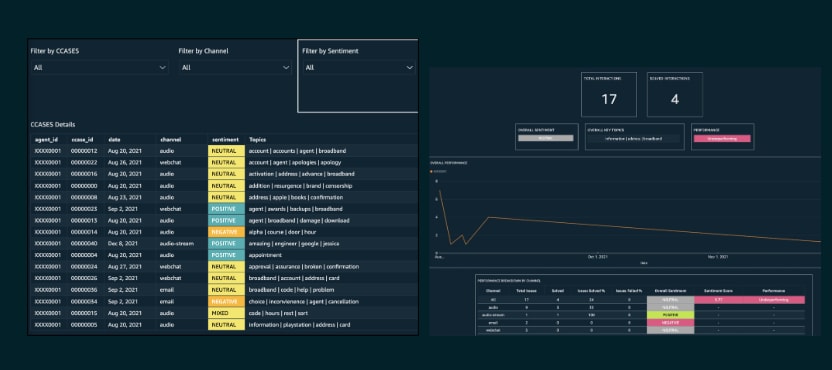
Task: Select ccase_id 00000016 cell
Action: click(x=84, y=174)
